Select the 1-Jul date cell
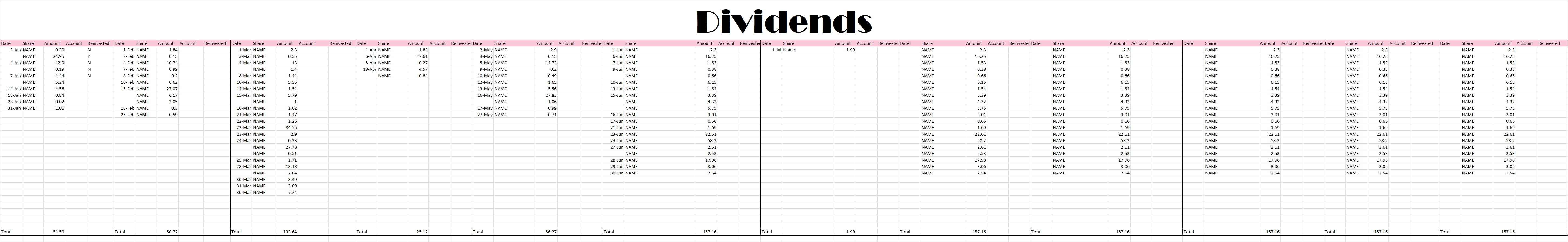The width and height of the screenshot is (1568, 242). point(772,50)
